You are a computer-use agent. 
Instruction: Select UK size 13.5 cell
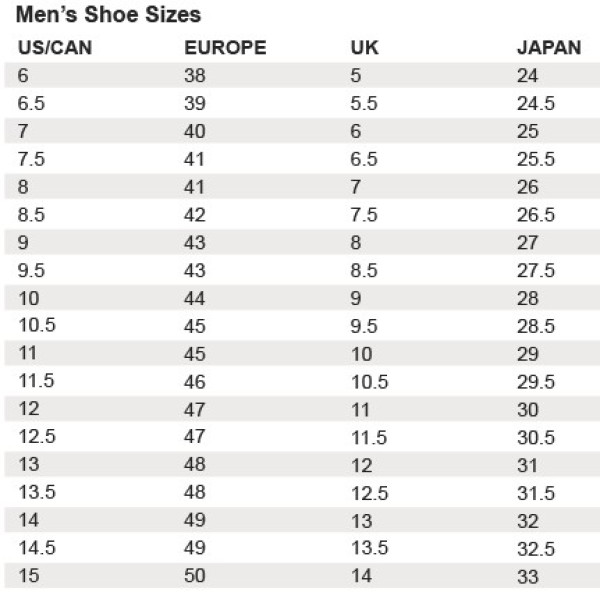(370, 548)
